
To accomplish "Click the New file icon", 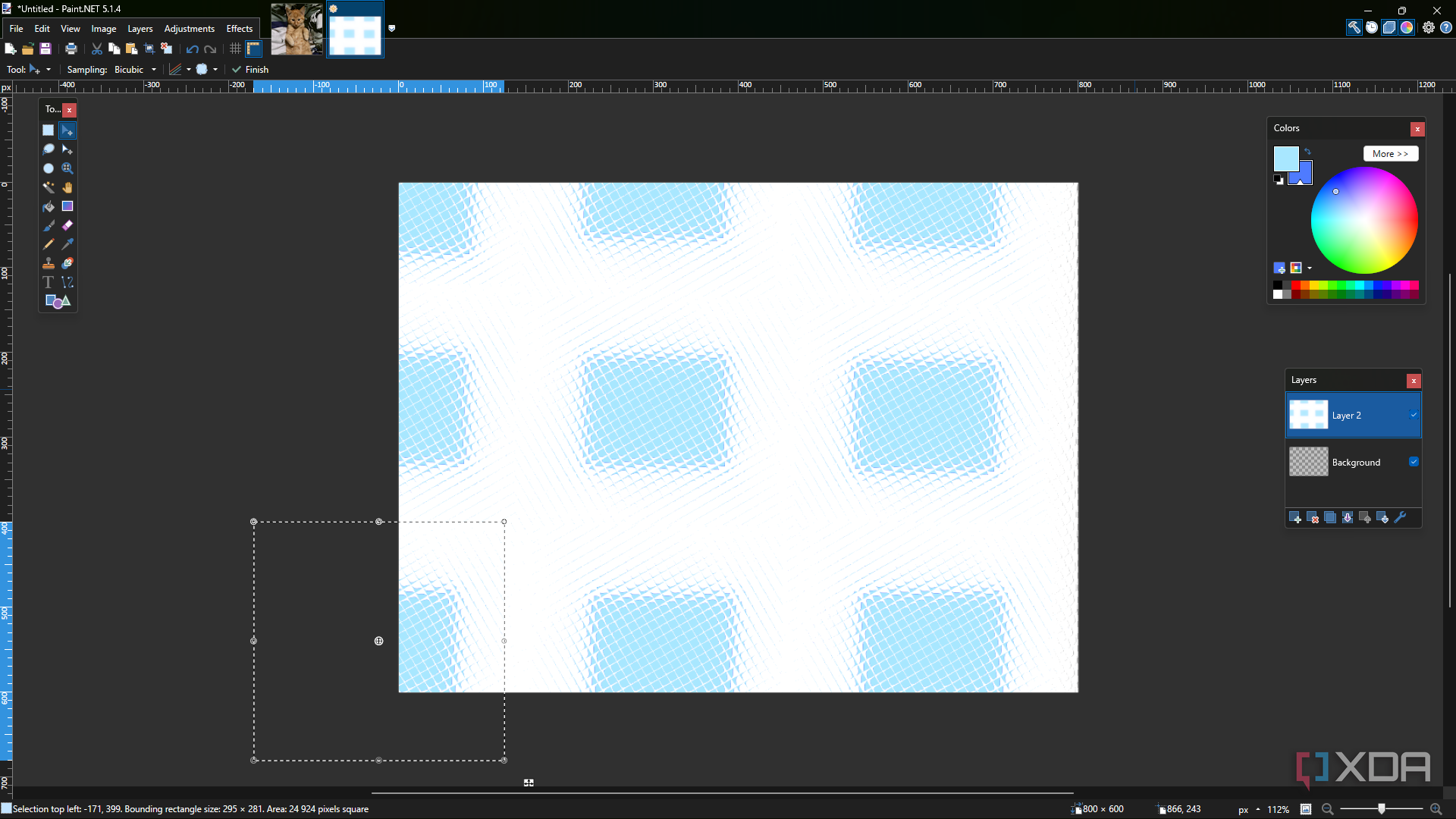I will (10, 49).
